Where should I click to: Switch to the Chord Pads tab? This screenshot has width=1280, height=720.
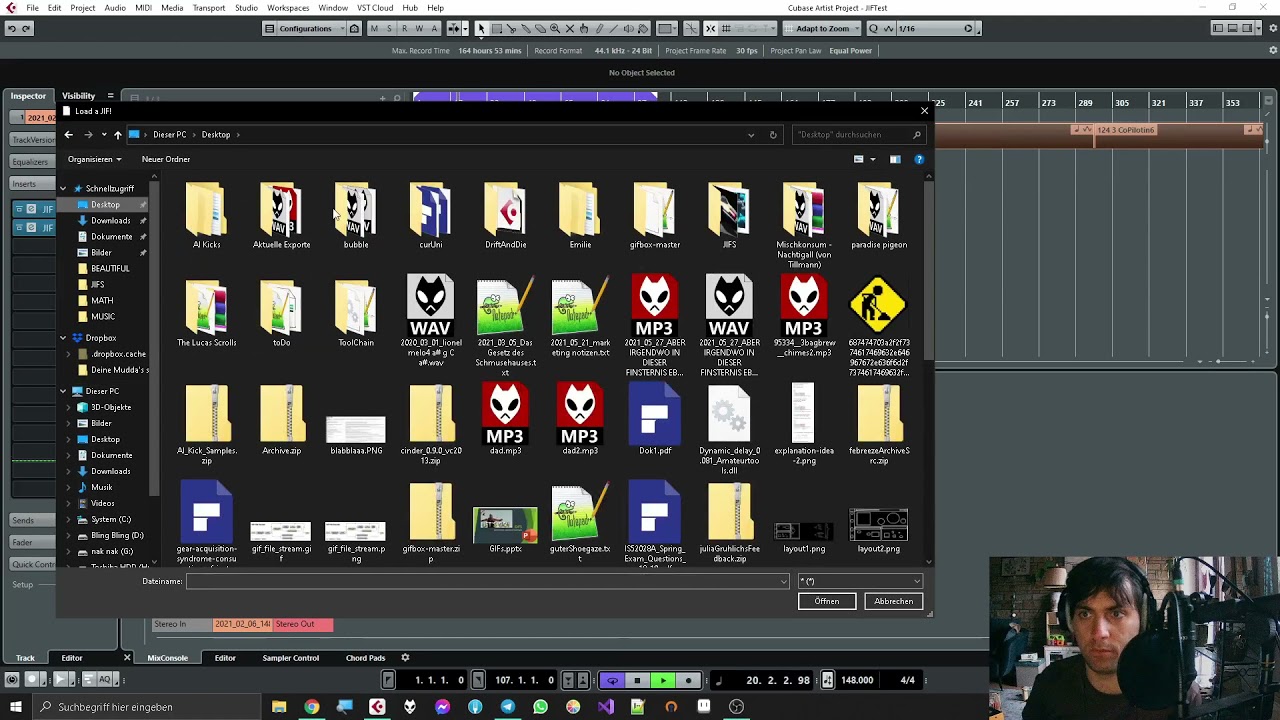click(365, 658)
